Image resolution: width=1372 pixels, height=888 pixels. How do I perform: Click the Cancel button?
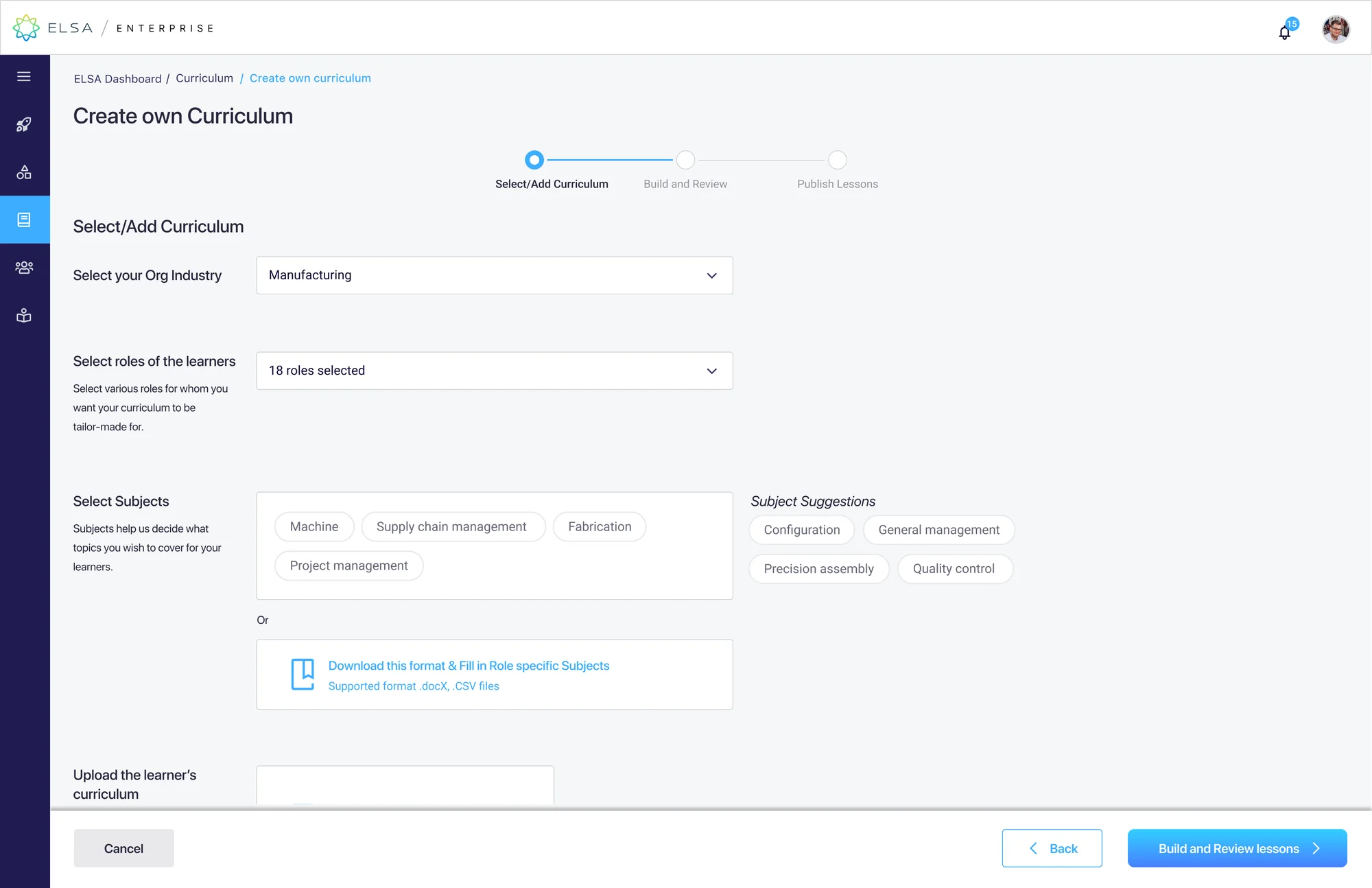pos(123,848)
